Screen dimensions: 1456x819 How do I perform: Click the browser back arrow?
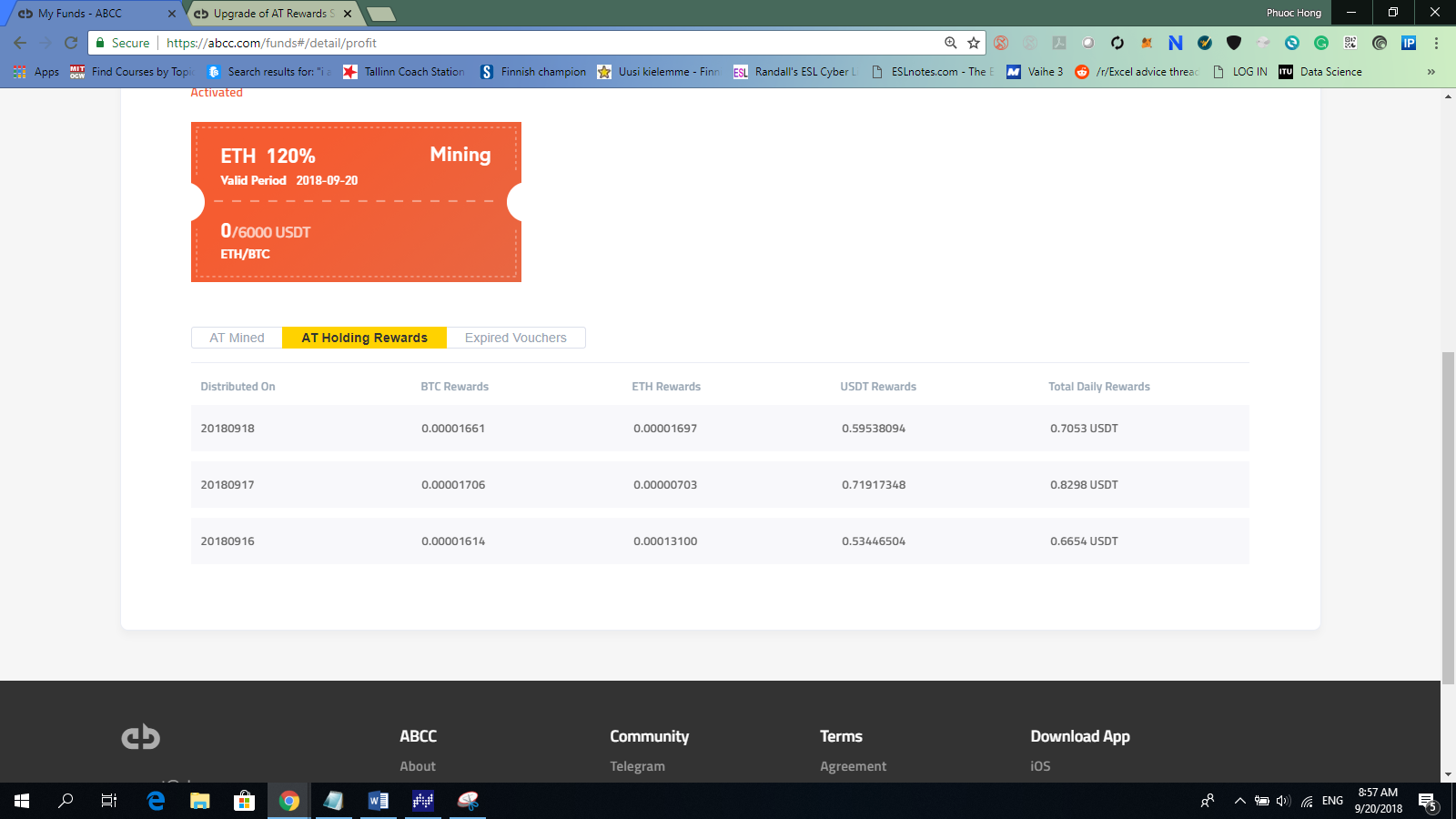(x=20, y=43)
